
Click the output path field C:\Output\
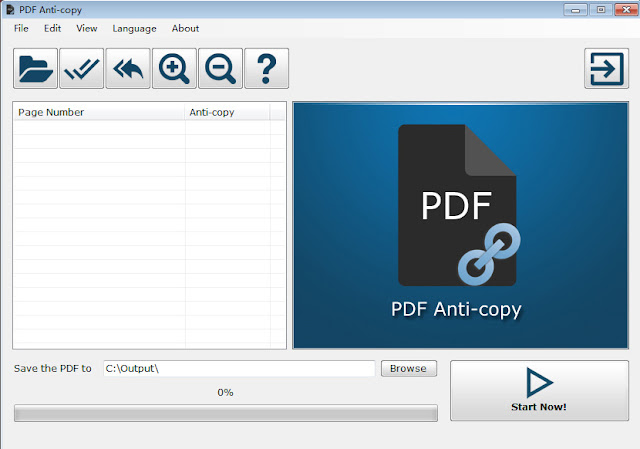239,368
